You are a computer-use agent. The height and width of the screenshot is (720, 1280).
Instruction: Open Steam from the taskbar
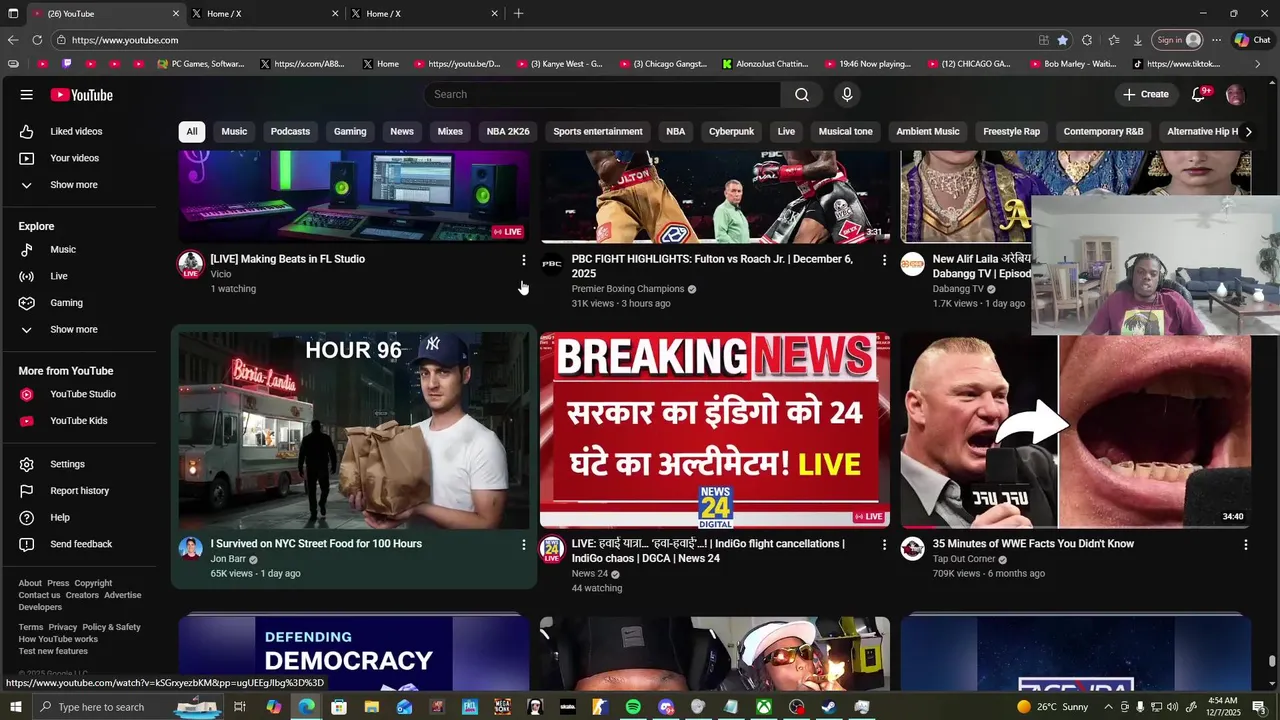pos(829,707)
